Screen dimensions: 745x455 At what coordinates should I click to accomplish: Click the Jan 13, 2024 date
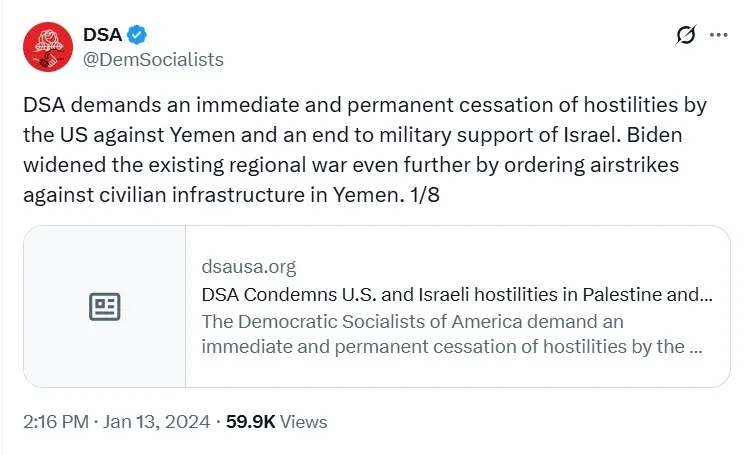click(160, 422)
